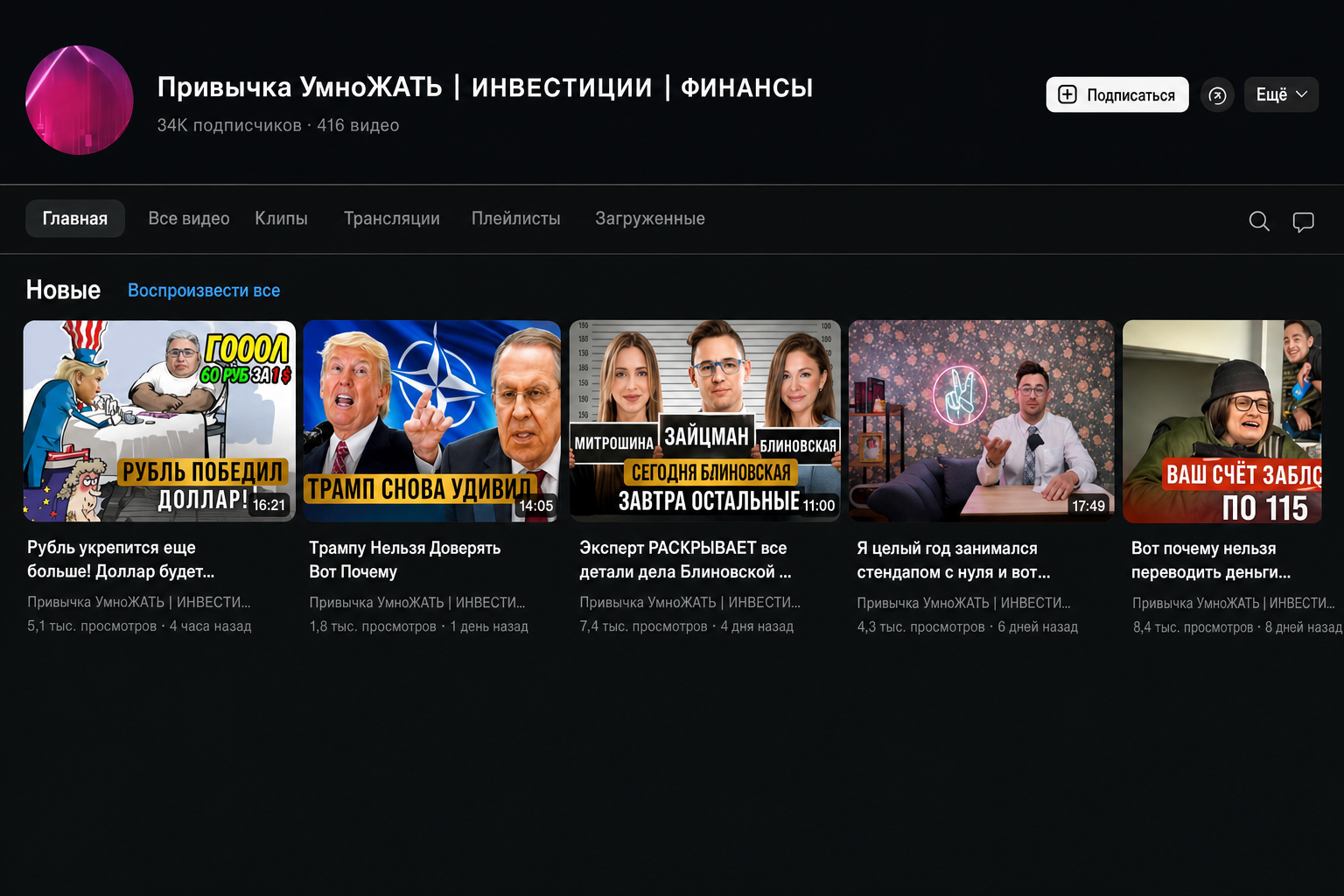Open the Все видео tab
Screen dimensions: 1344x896
(x=189, y=219)
